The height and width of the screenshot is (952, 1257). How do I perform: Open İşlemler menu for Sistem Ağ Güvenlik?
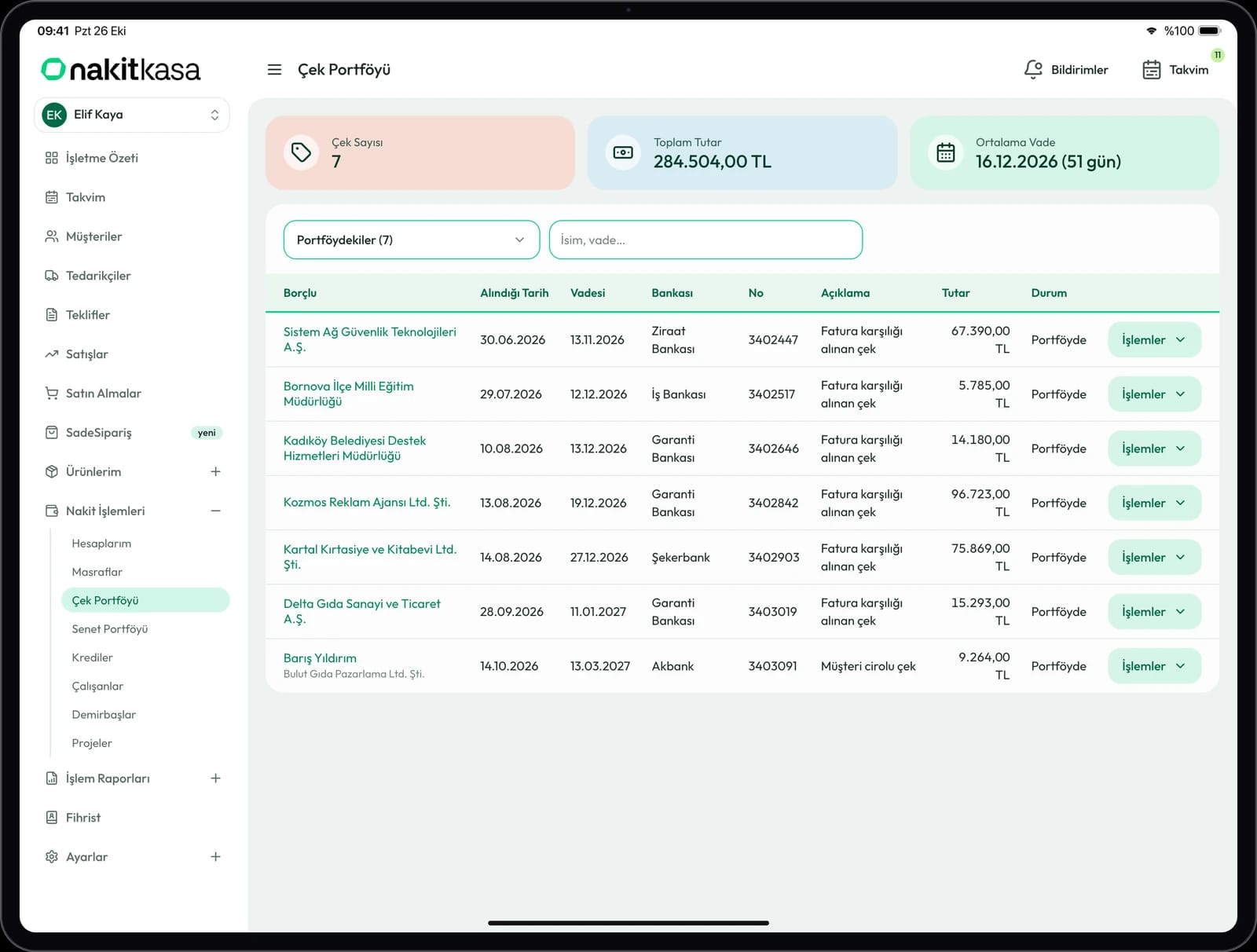coord(1154,339)
